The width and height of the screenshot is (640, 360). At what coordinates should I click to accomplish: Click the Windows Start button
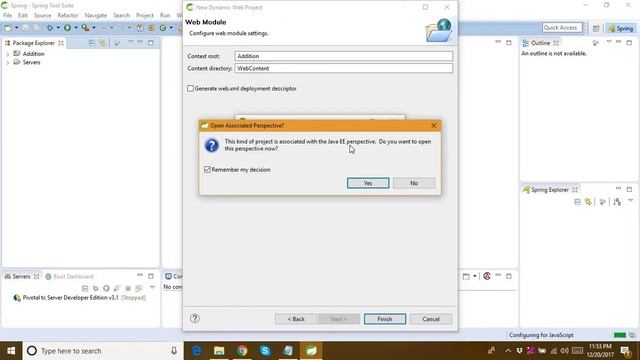[x=11, y=351]
